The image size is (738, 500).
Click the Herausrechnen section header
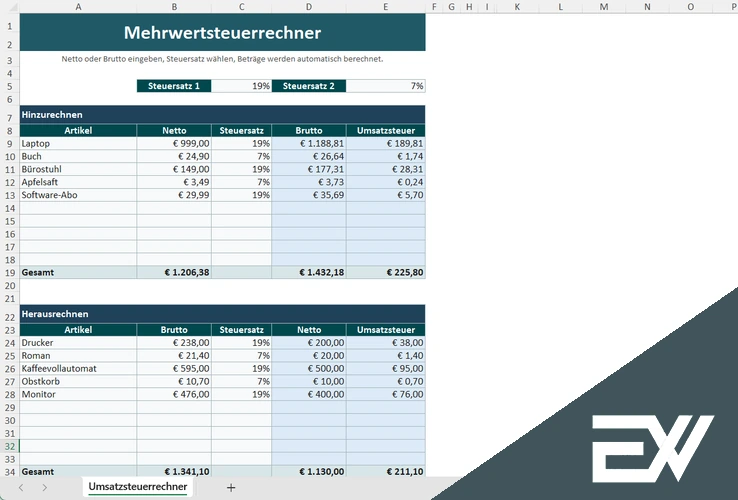[x=223, y=314]
